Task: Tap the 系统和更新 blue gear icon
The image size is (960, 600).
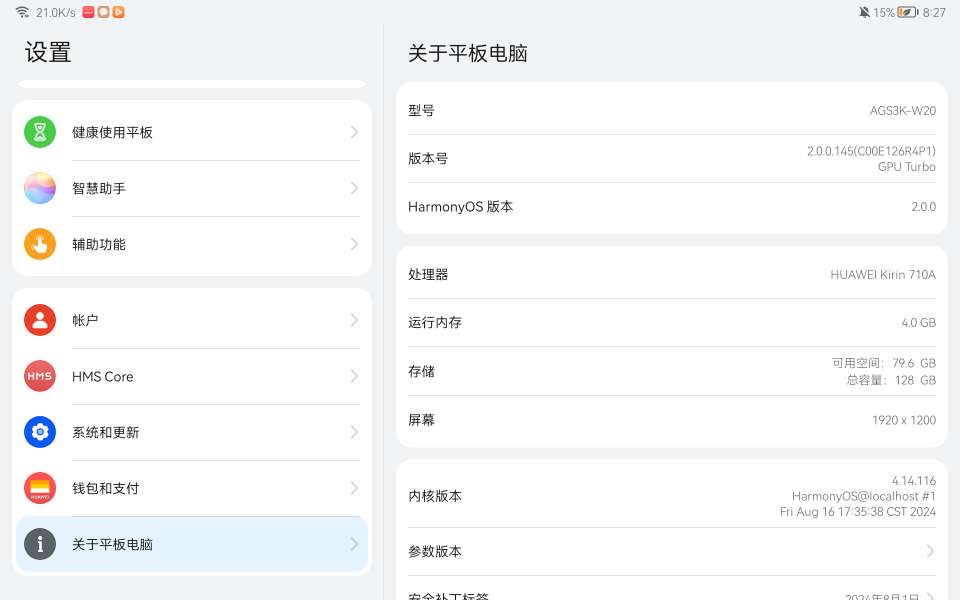Action: (40, 432)
